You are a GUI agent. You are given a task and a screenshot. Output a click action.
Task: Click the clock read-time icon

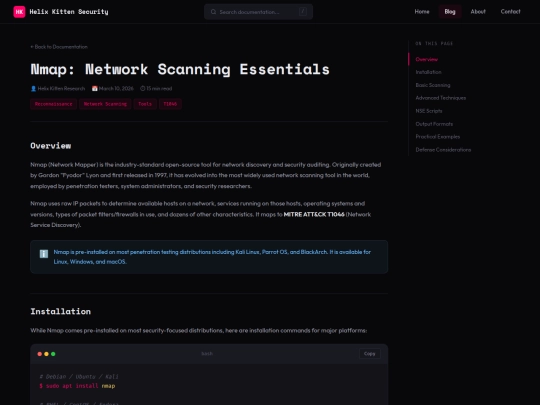coord(143,89)
